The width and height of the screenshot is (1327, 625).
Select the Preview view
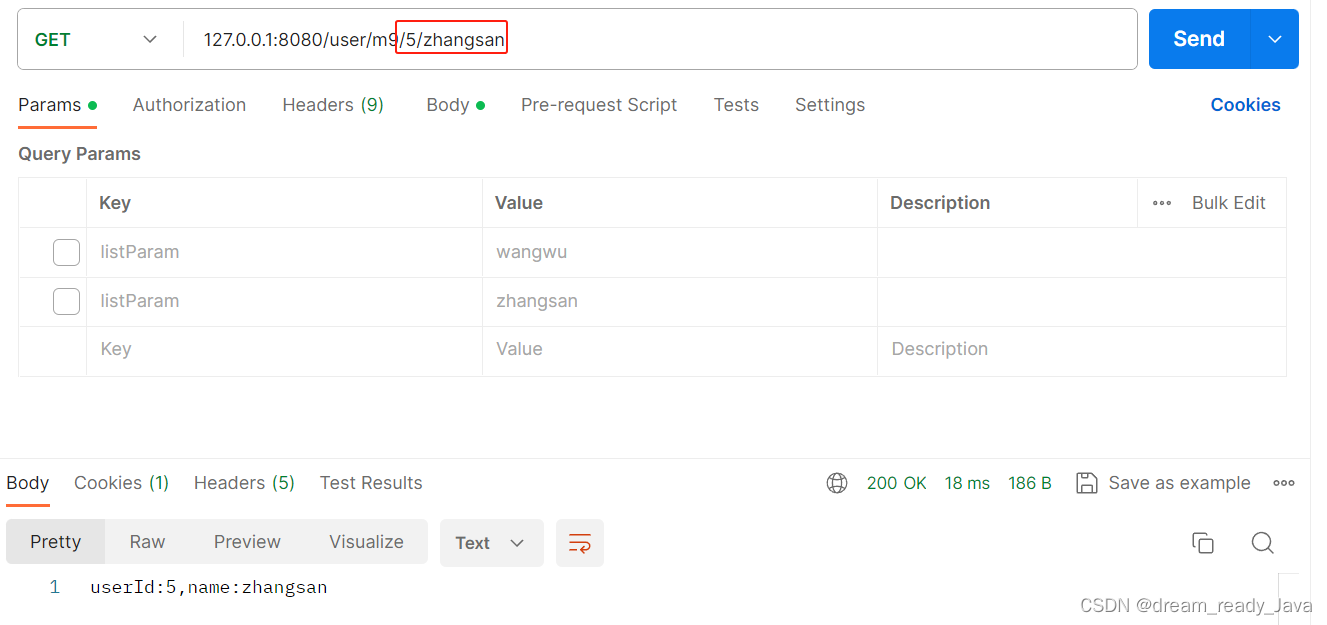coord(247,542)
